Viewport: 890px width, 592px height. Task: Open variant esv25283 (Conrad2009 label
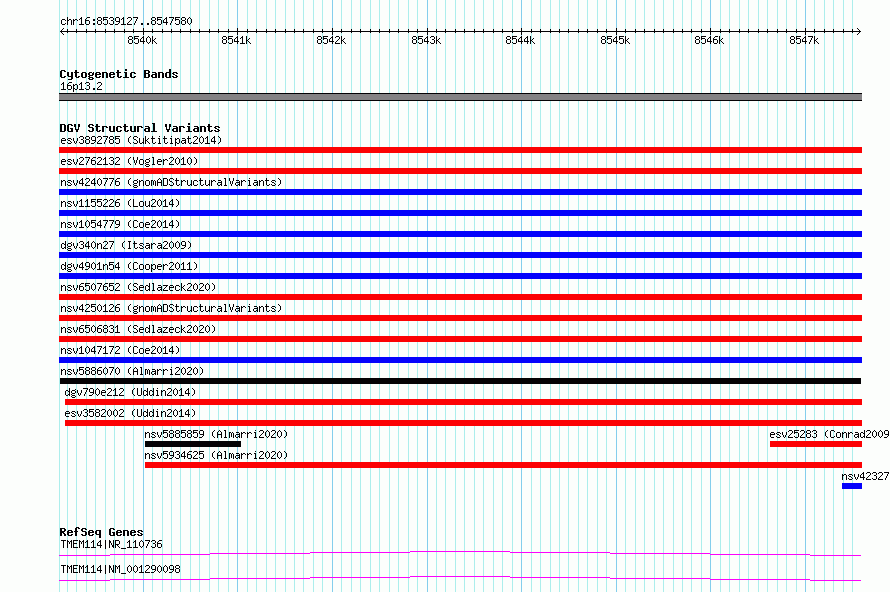pos(829,434)
